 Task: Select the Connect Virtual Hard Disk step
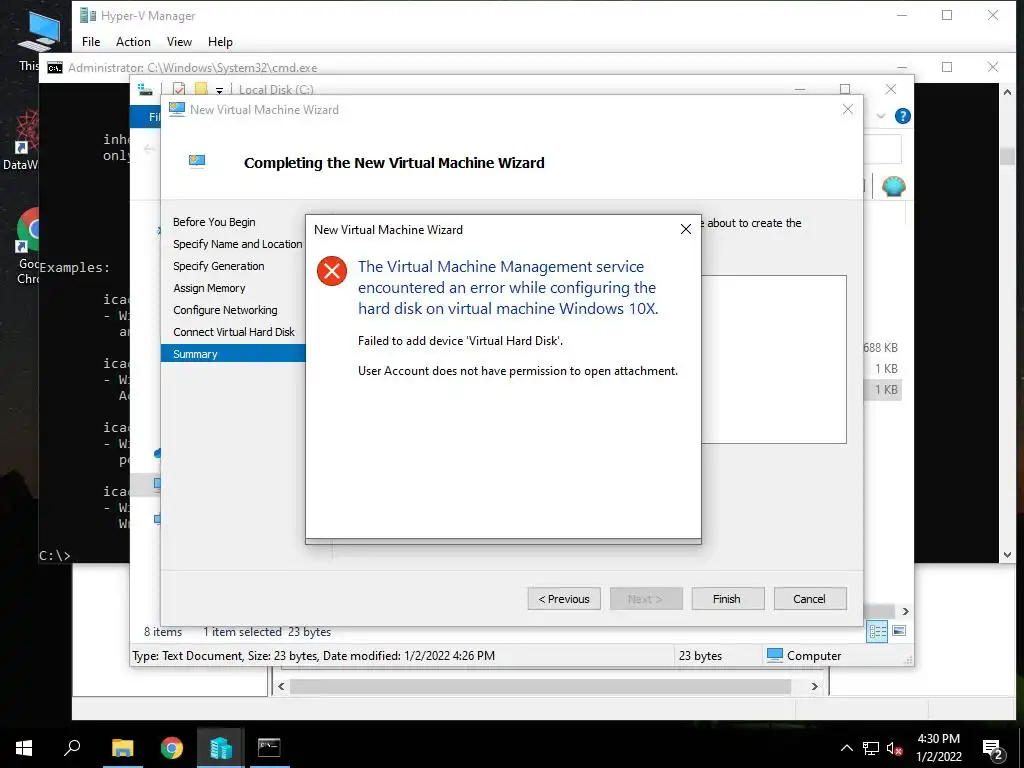tap(234, 332)
